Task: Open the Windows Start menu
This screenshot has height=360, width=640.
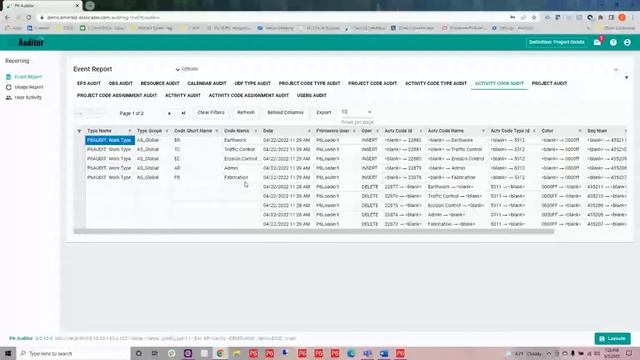Action: [x=8, y=353]
